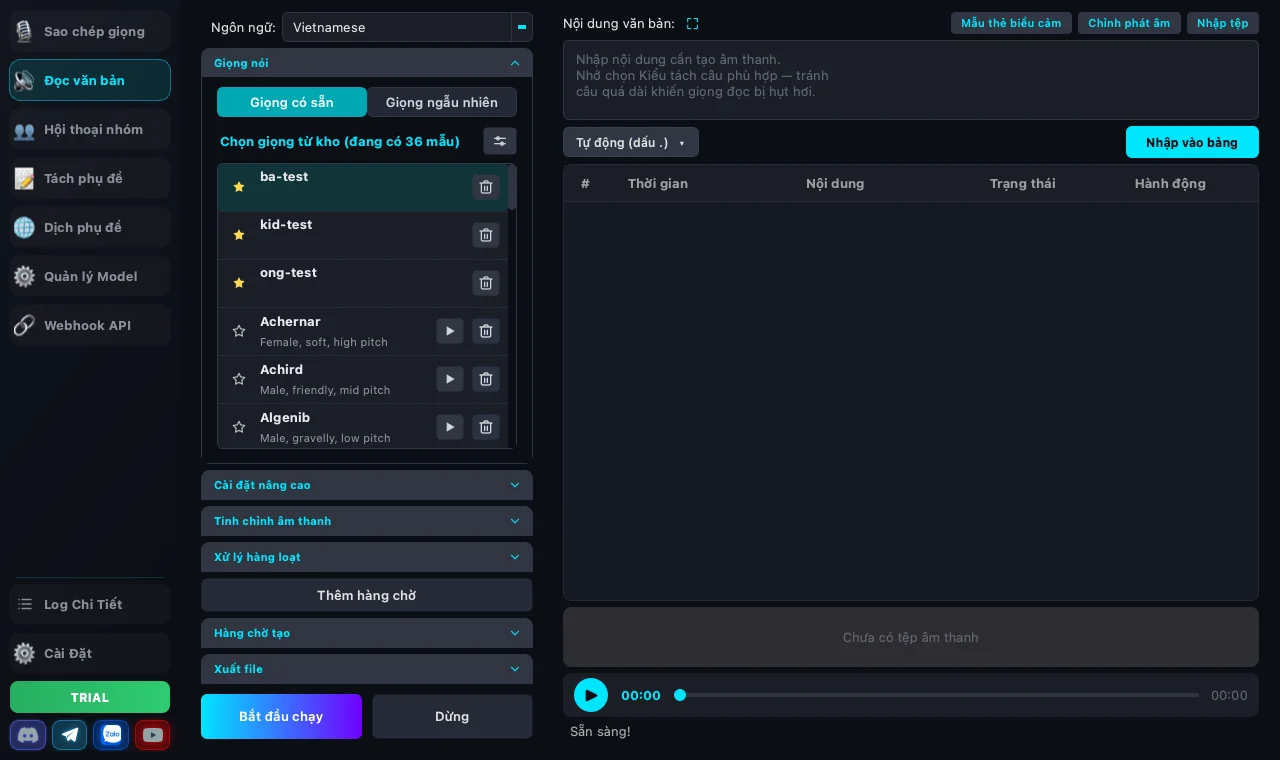
Task: Open Webhook API page
Action: point(90,325)
